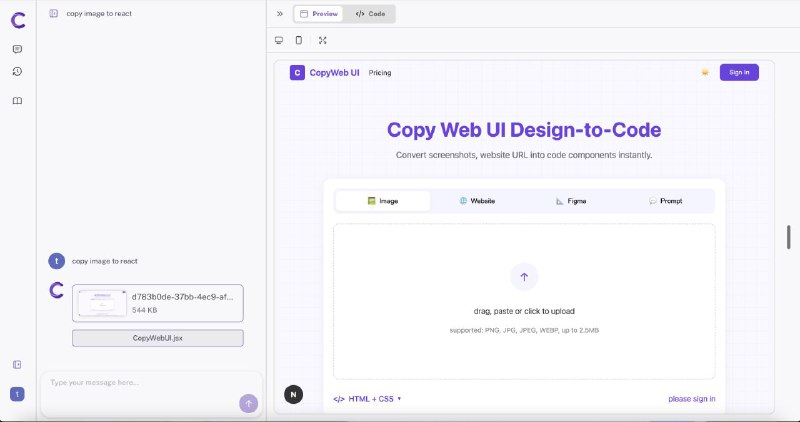Open the user avatar 't' in sidebar
The height and width of the screenshot is (422, 800).
17,394
